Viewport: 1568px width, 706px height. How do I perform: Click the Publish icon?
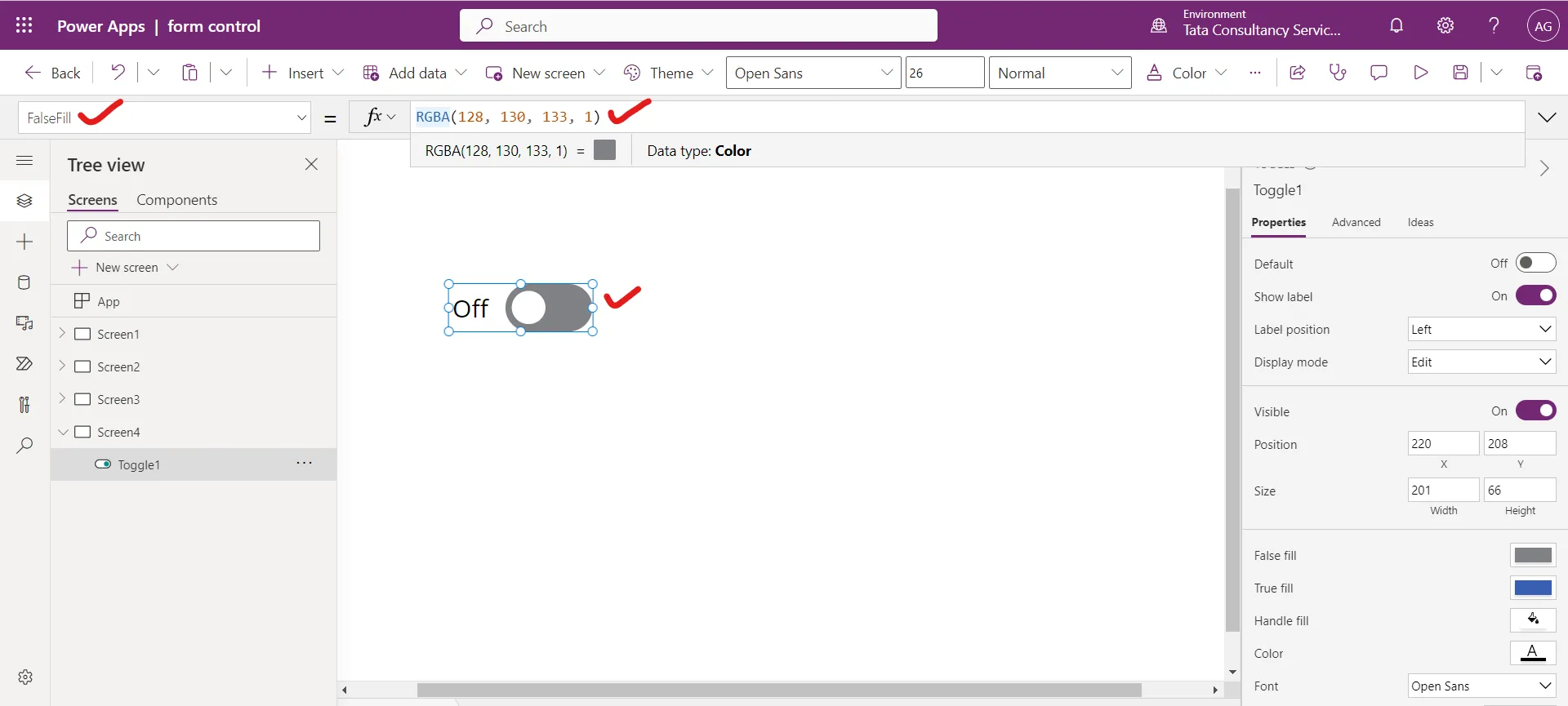tap(1534, 73)
